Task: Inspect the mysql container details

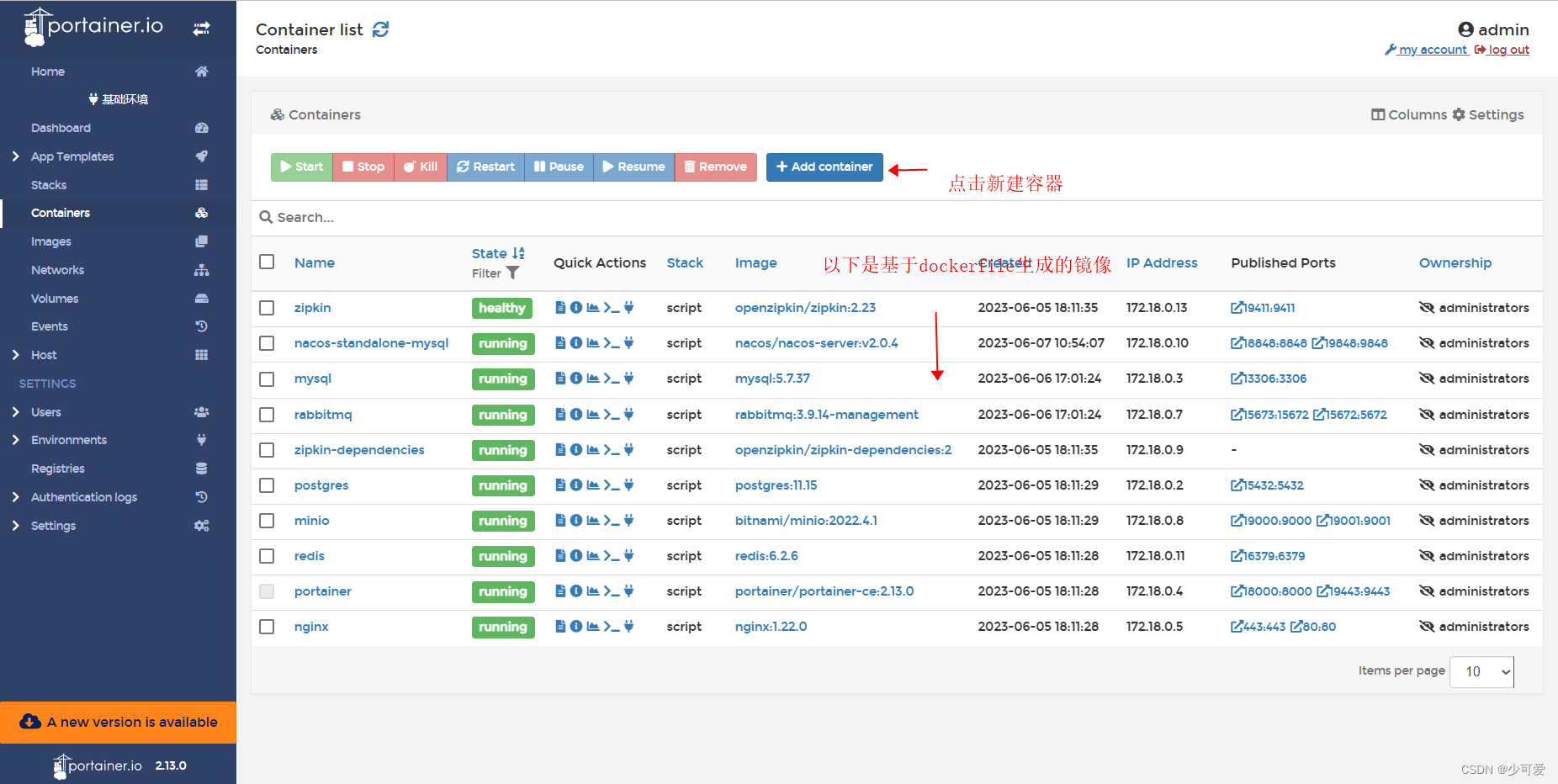Action: 575,379
